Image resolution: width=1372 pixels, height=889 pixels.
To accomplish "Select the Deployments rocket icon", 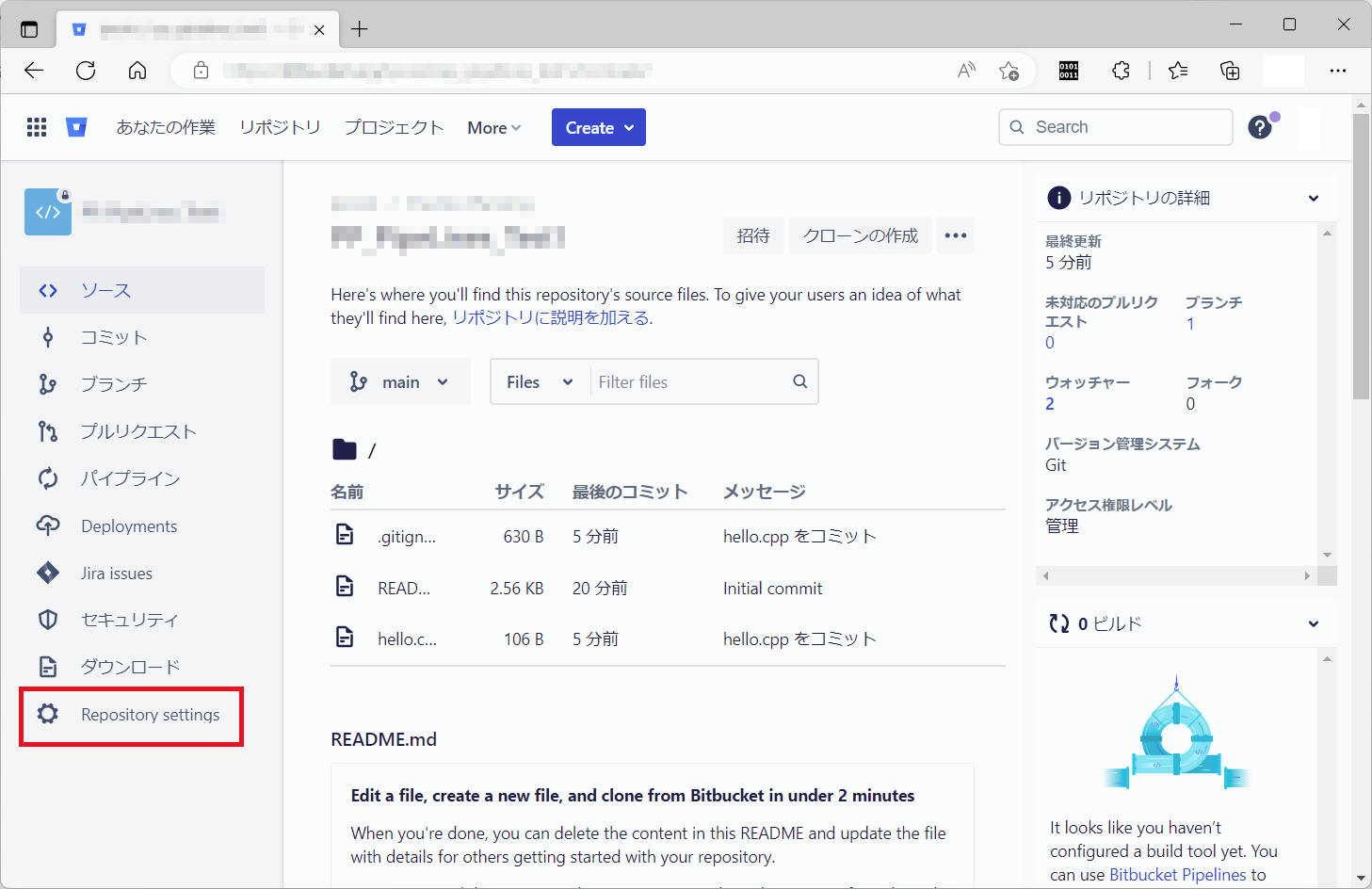I will click(48, 525).
